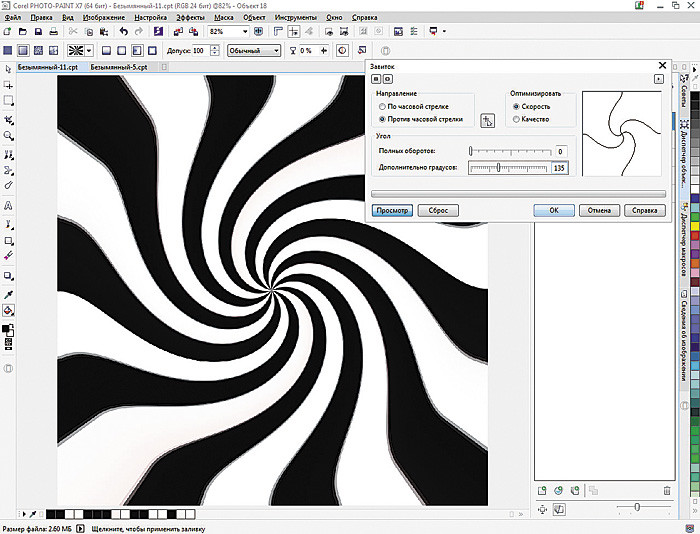Viewport: 700px width, 534px height.
Task: Select the Text tool in the toolbox
Action: (9, 204)
